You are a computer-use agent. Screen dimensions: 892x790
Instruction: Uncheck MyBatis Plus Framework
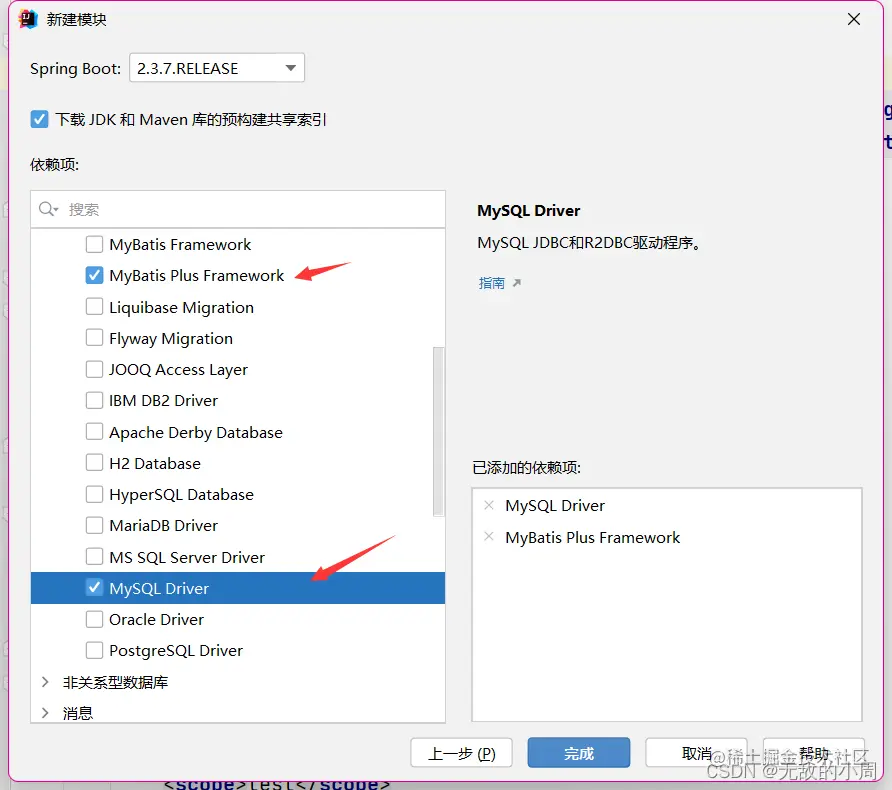pos(94,275)
